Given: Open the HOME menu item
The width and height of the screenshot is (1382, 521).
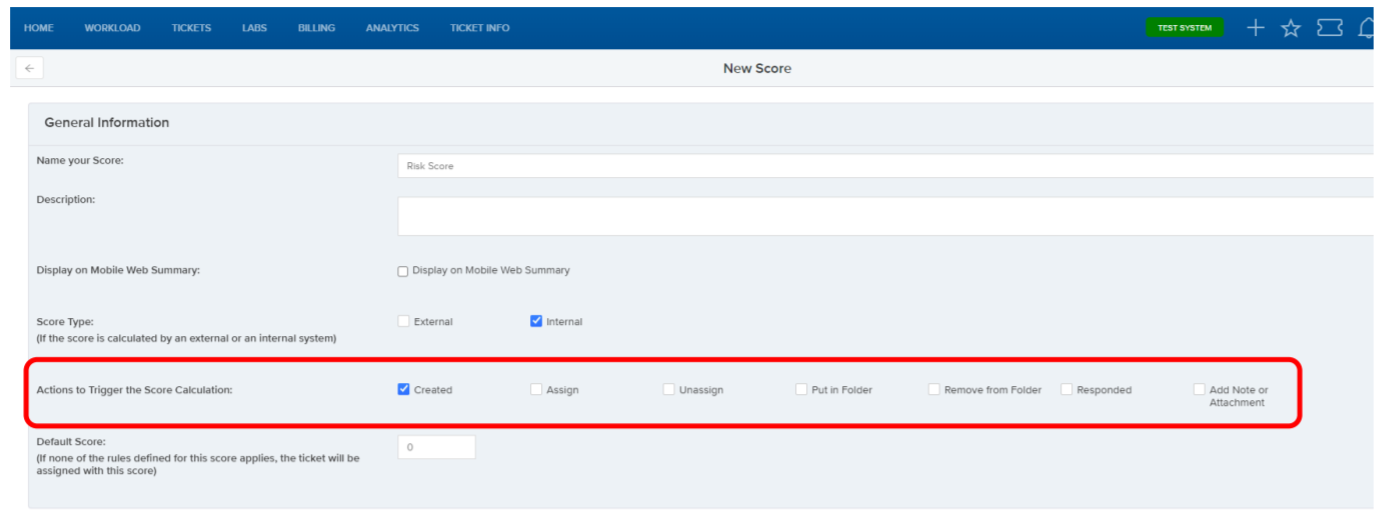Looking at the screenshot, I should point(39,28).
